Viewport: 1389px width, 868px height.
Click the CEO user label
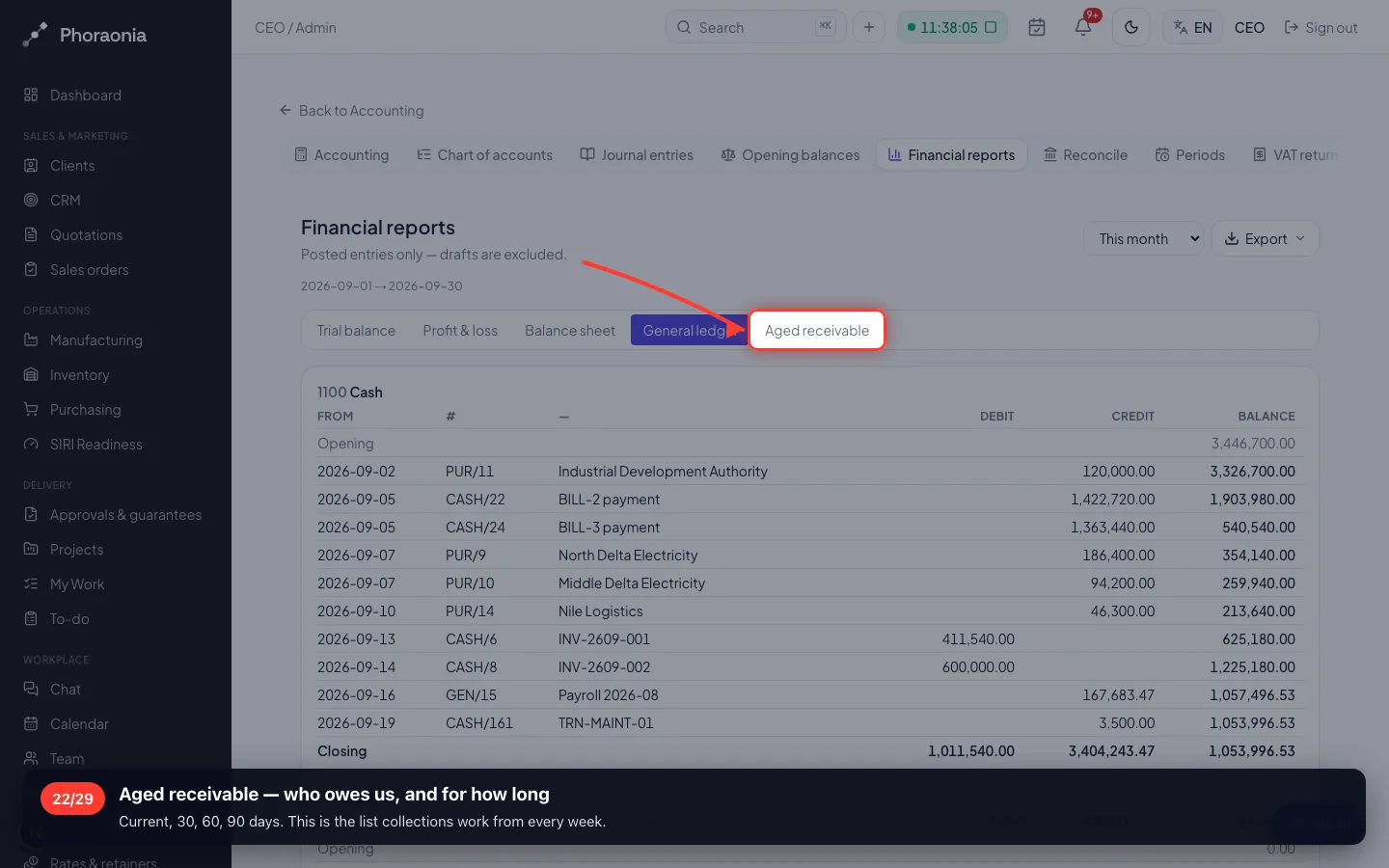[x=1249, y=28]
